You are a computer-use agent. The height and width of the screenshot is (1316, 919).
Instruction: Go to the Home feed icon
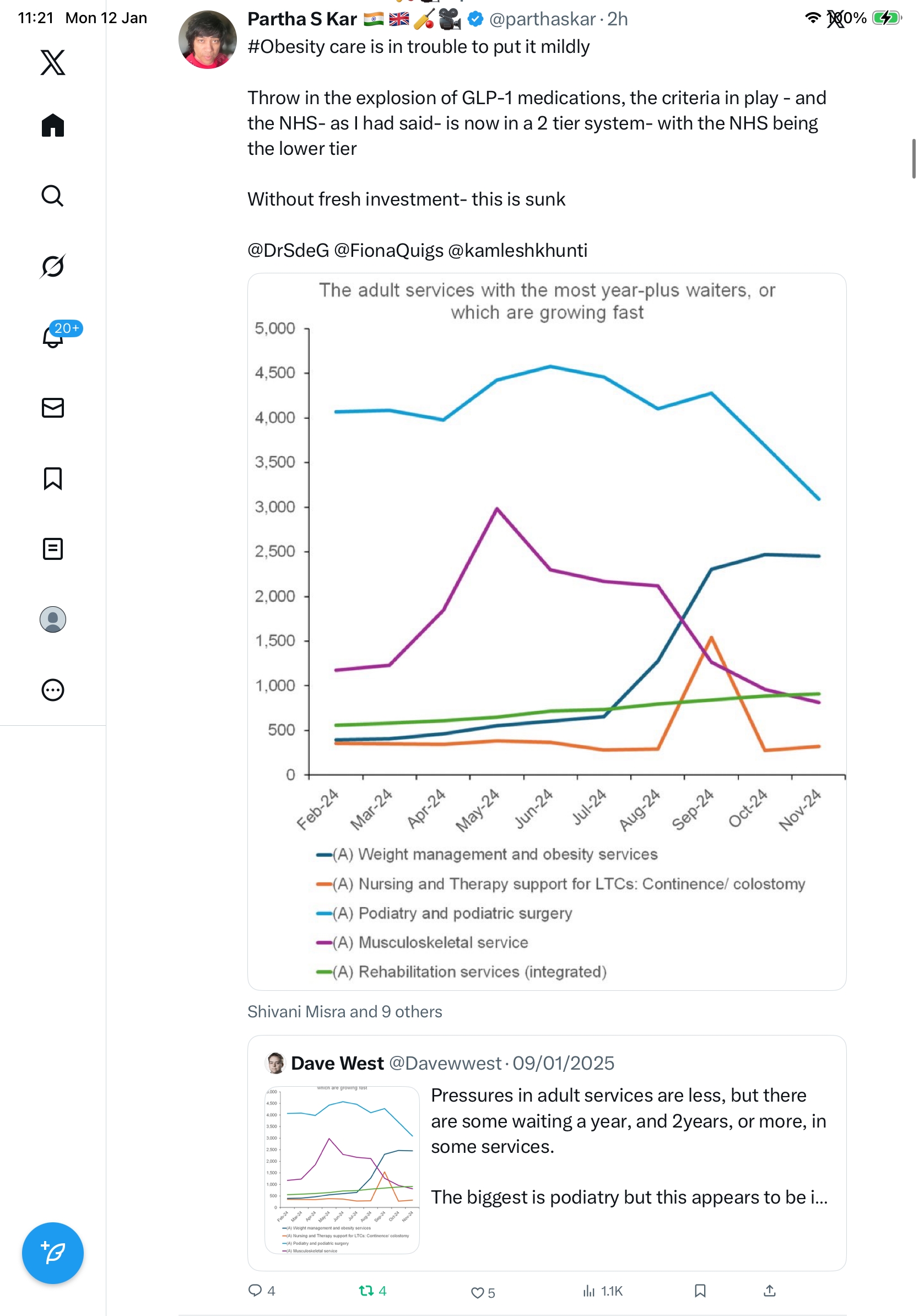(53, 125)
